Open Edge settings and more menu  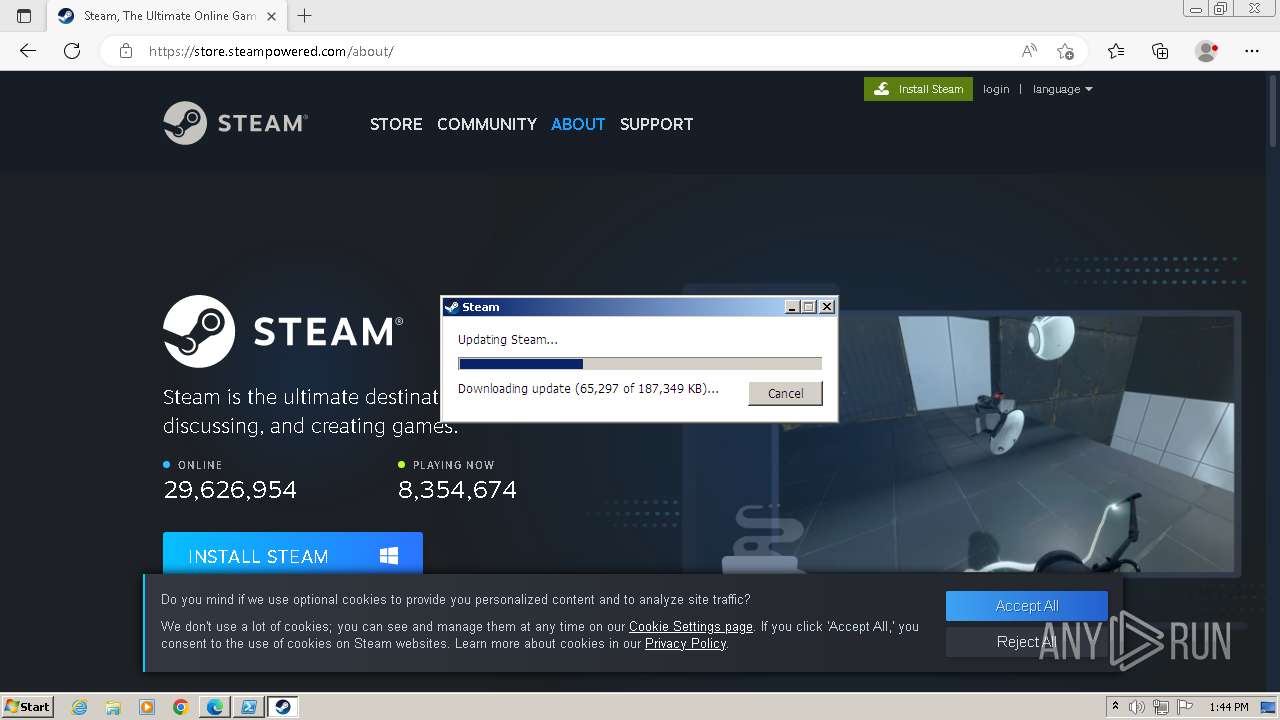1252,51
